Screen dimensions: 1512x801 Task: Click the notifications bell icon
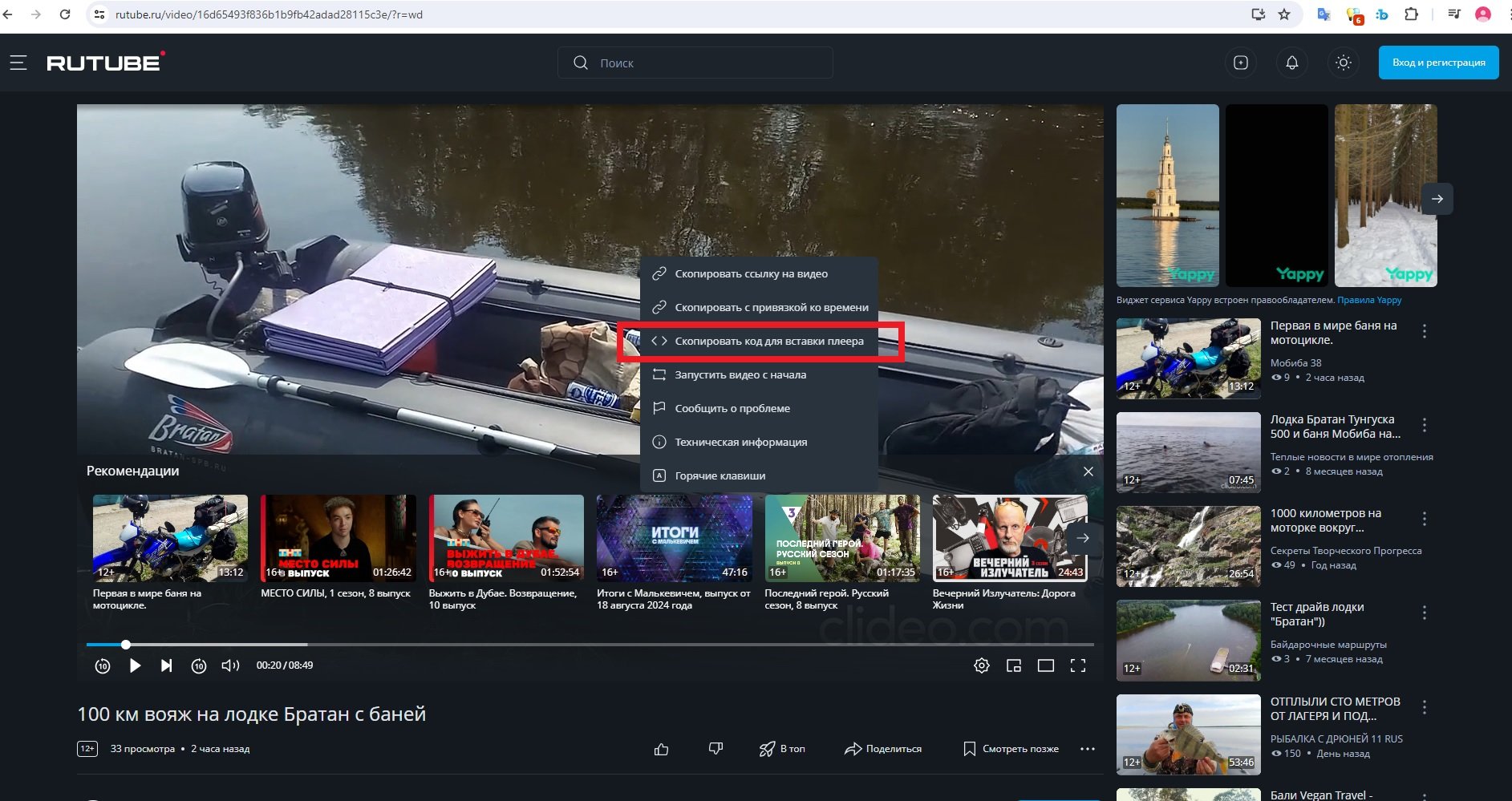[1291, 63]
